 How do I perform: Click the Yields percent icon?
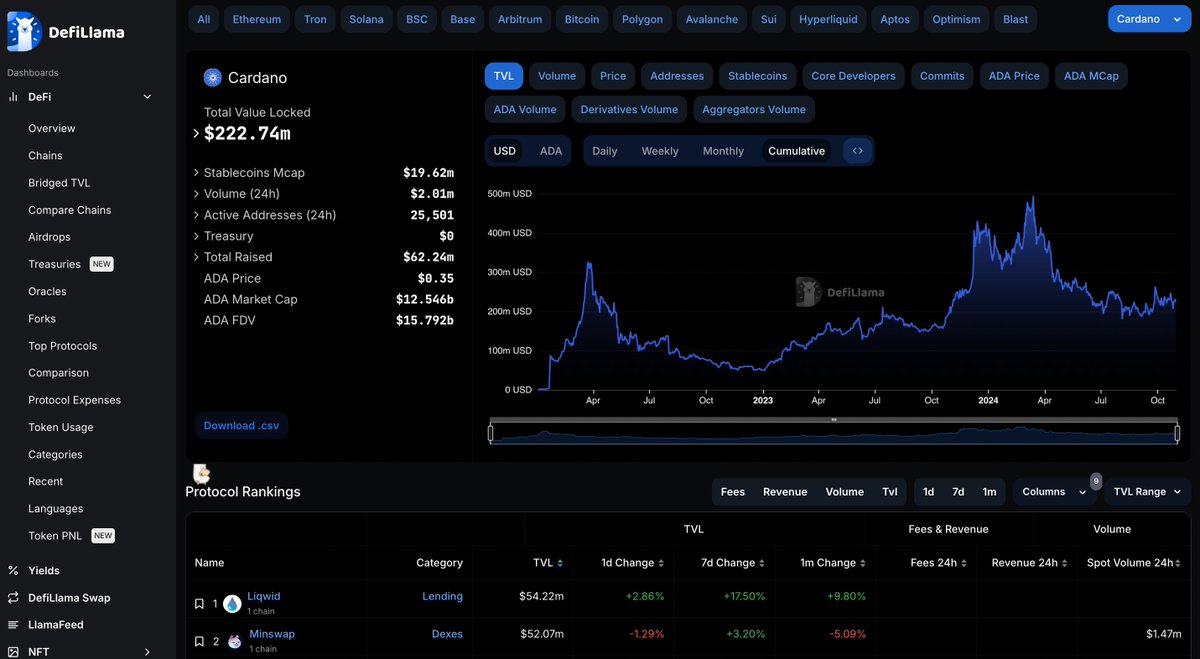tap(13, 570)
